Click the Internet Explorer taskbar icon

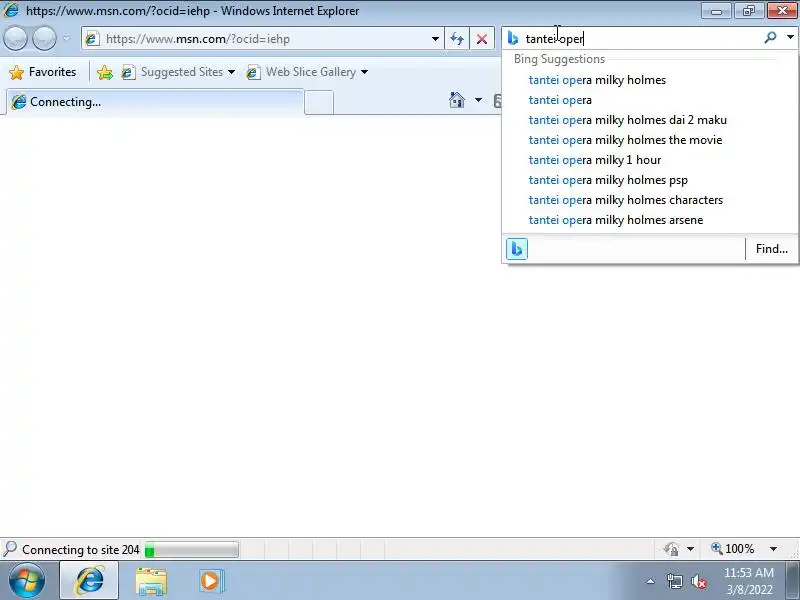[x=90, y=581]
